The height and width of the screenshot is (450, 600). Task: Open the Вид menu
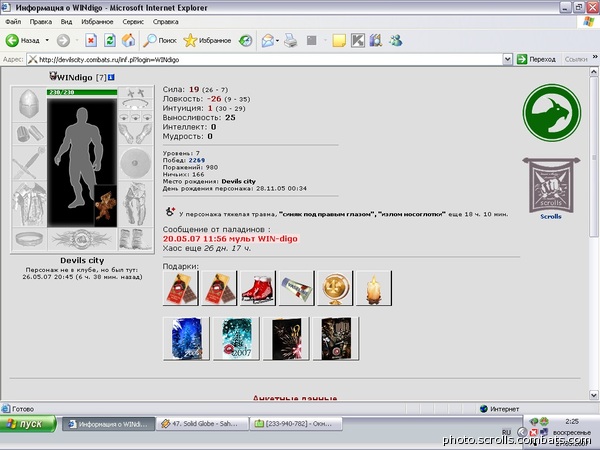pyautogui.click(x=66, y=22)
